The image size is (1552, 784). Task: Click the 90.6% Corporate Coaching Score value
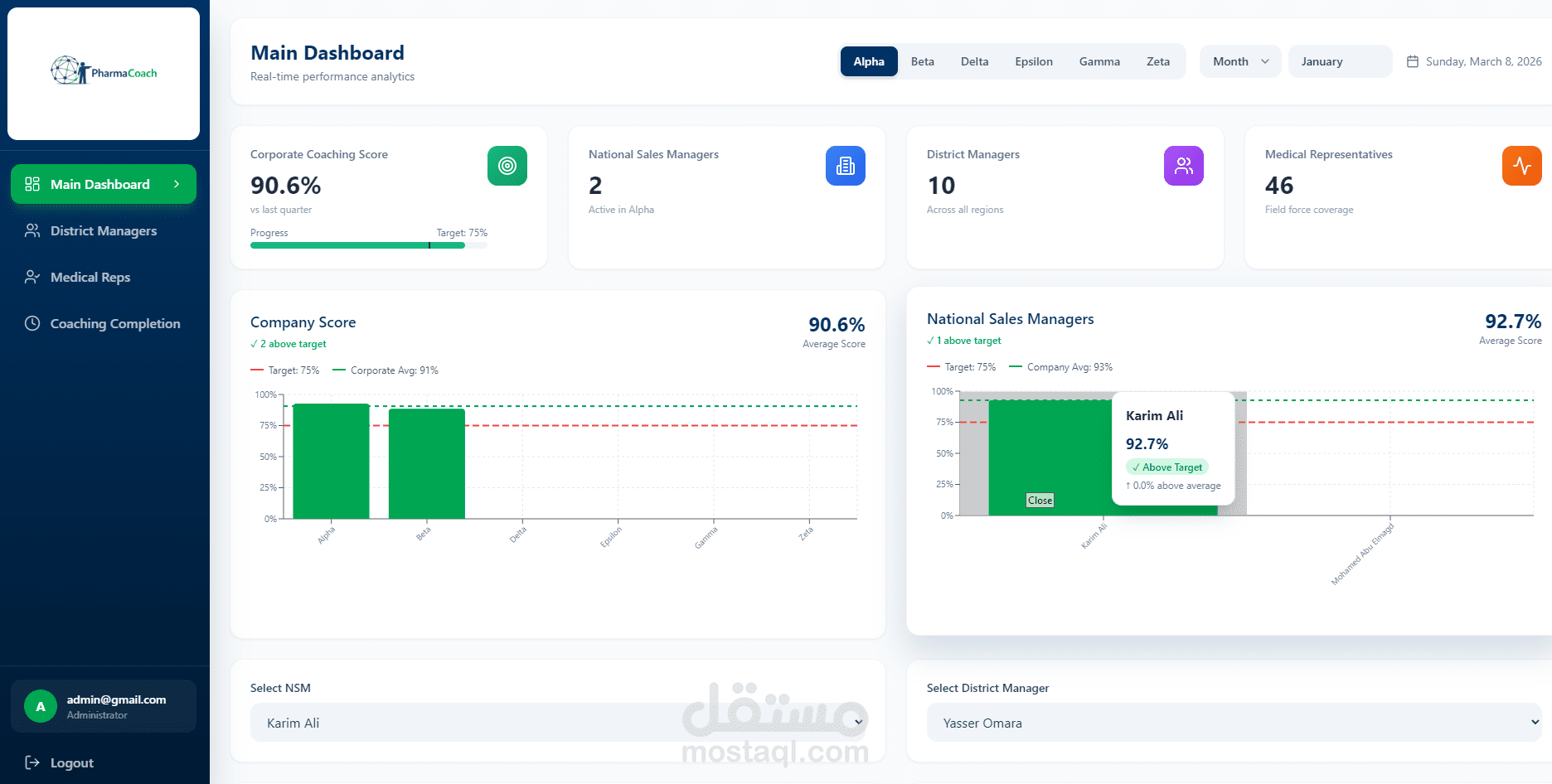coord(286,186)
